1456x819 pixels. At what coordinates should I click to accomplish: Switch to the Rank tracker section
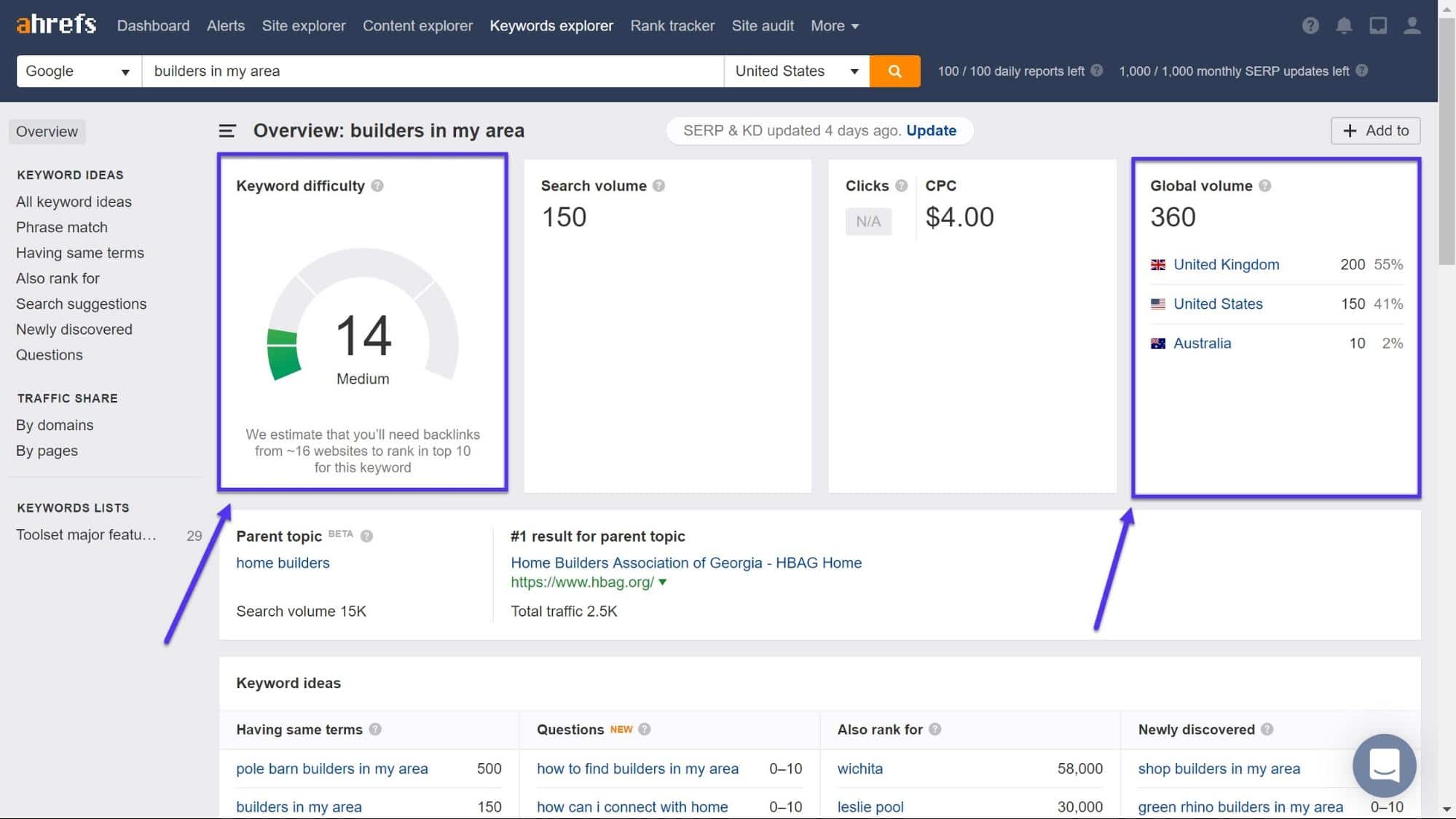[x=672, y=25]
